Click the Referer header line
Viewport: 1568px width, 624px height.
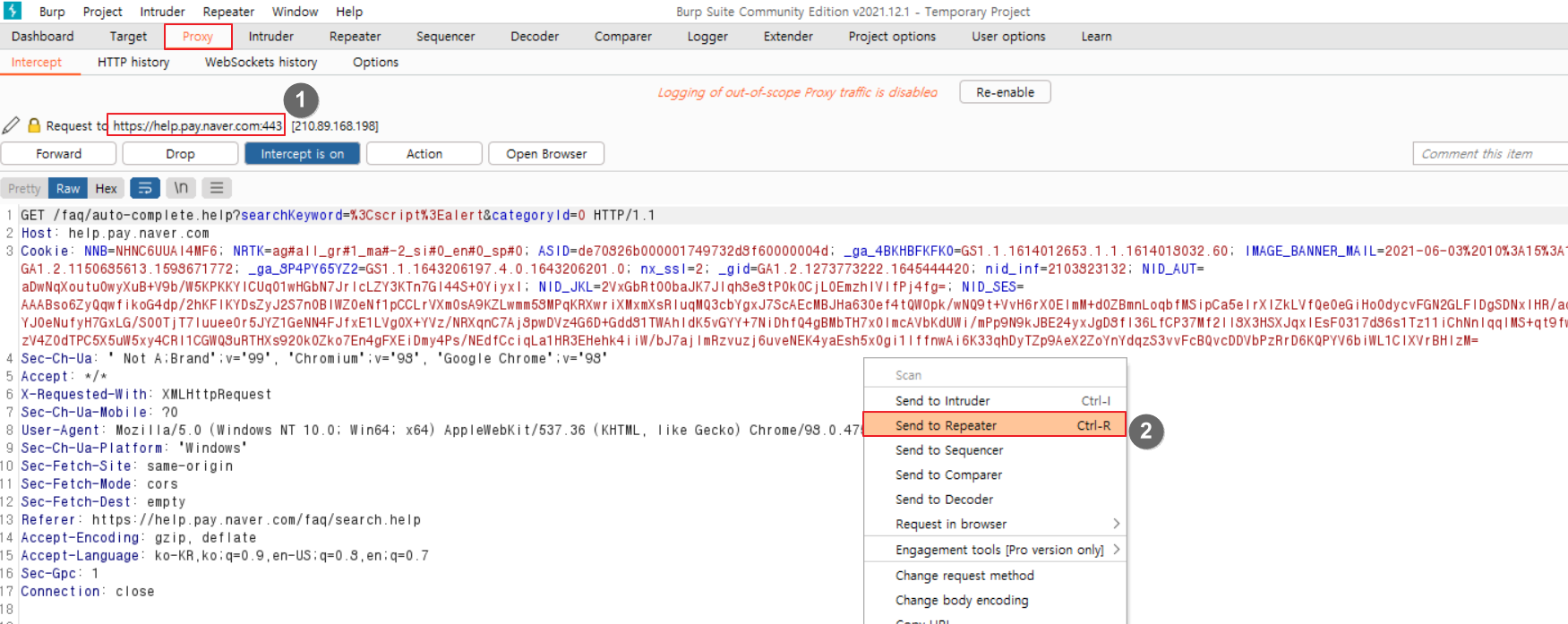pyautogui.click(x=220, y=520)
